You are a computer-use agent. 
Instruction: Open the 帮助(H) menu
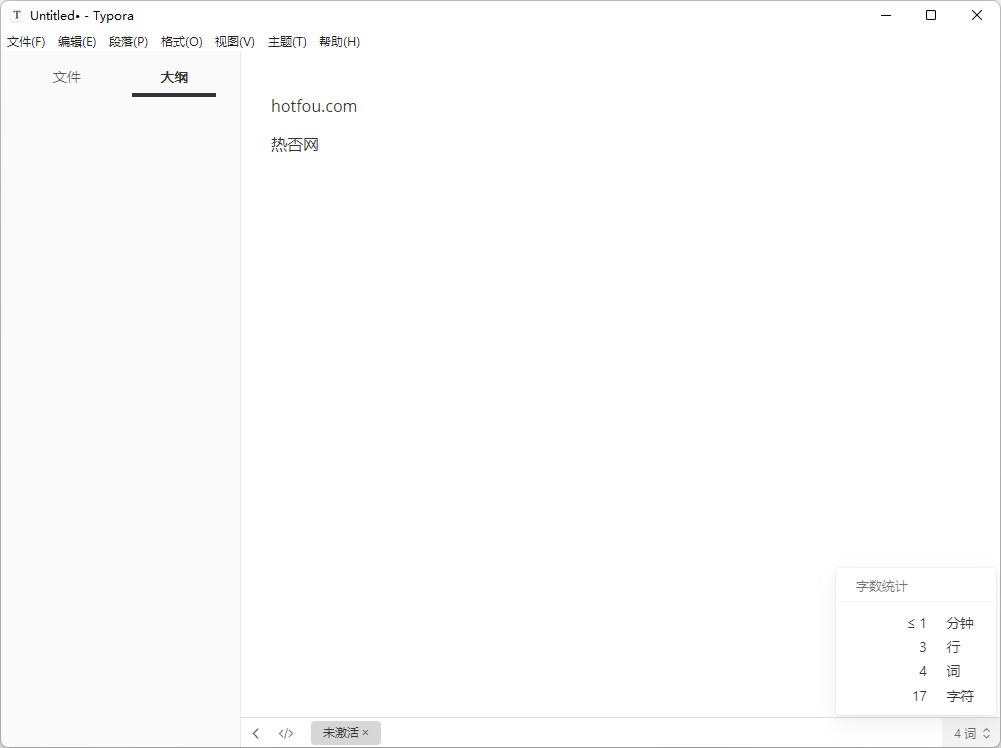[340, 41]
